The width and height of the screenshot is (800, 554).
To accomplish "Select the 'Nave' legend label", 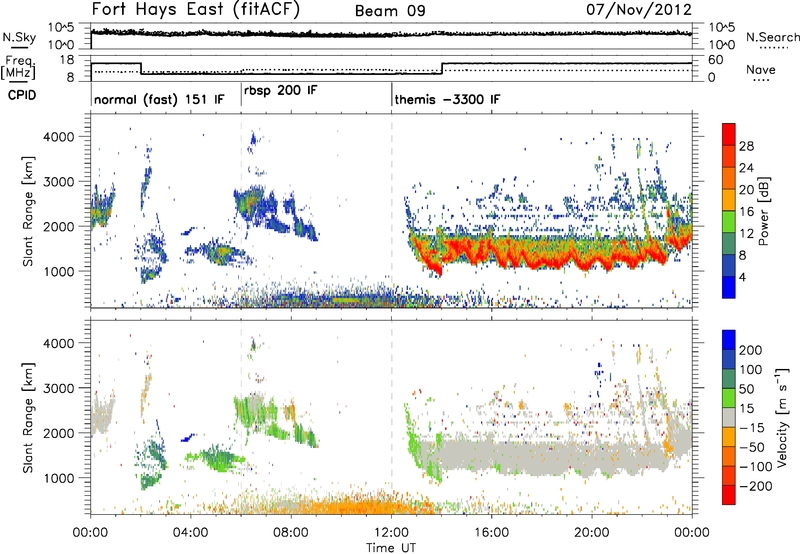I will click(761, 69).
